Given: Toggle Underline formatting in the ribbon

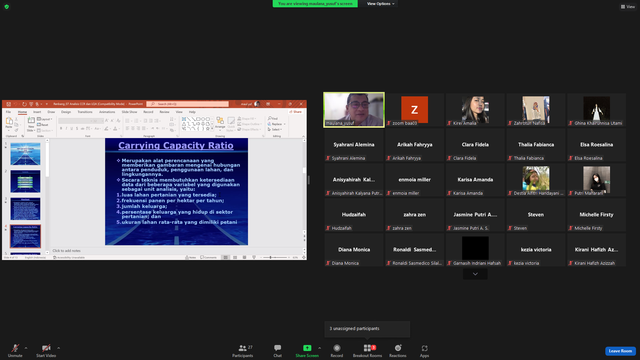Looking at the screenshot, I should [x=71, y=129].
